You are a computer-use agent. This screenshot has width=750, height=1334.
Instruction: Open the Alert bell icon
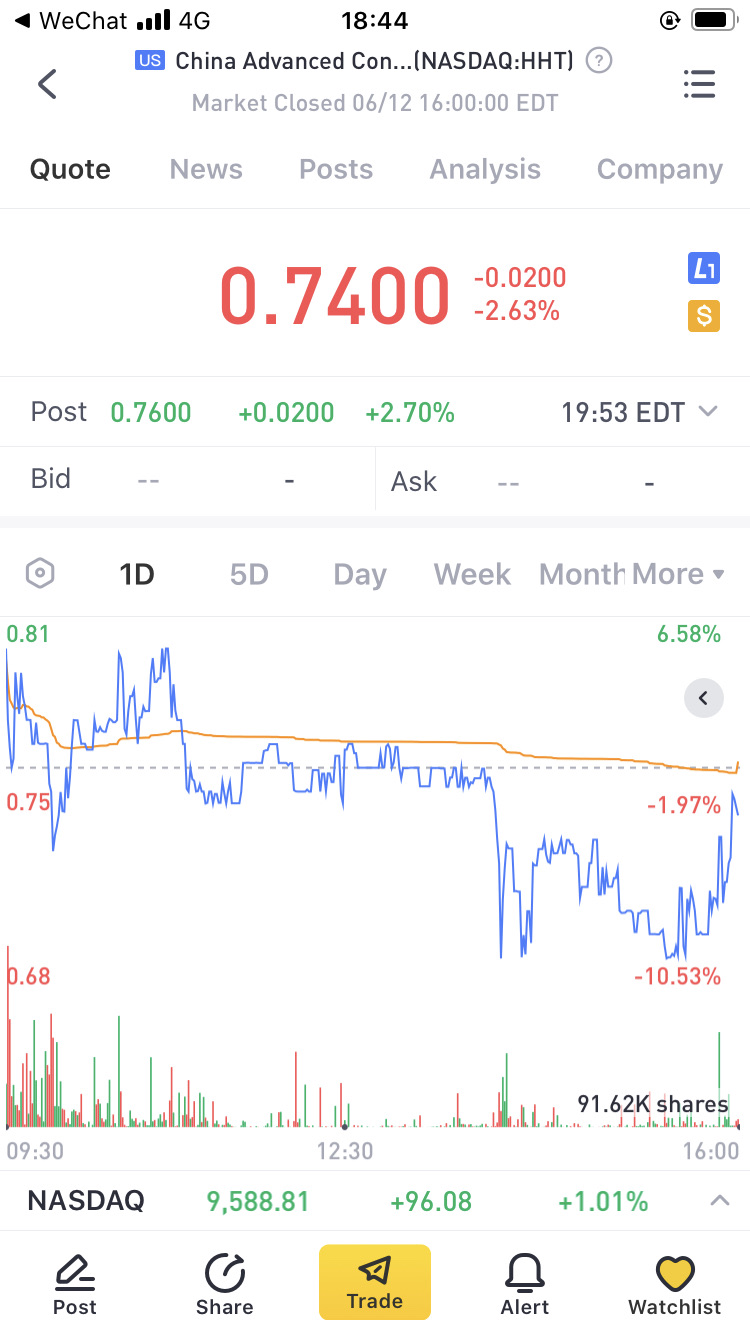click(x=525, y=1273)
